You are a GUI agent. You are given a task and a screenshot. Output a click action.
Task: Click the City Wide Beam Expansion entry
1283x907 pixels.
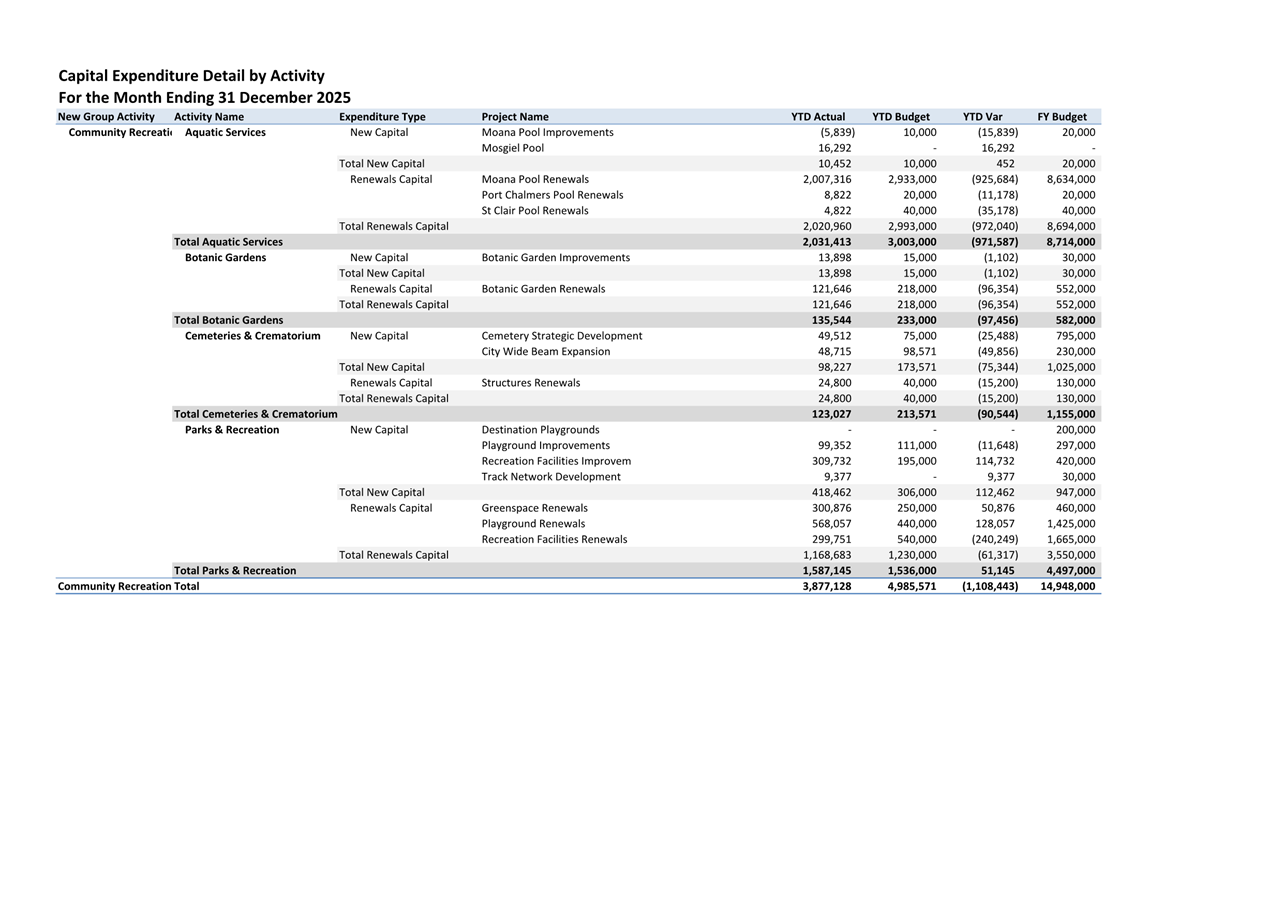pyautogui.click(x=545, y=352)
